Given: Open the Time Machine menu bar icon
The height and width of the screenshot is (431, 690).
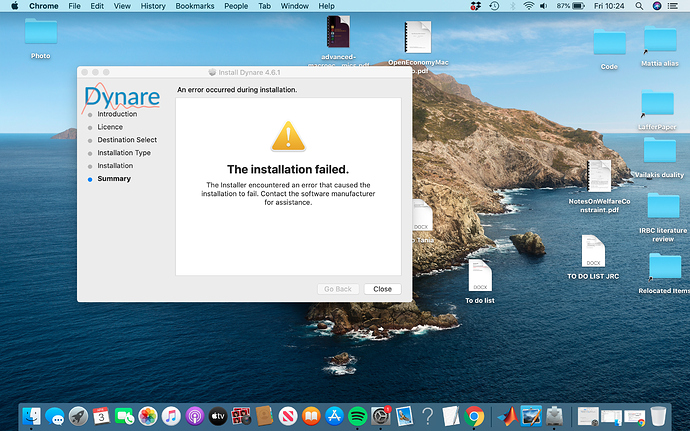Looking at the screenshot, I should click(494, 6).
